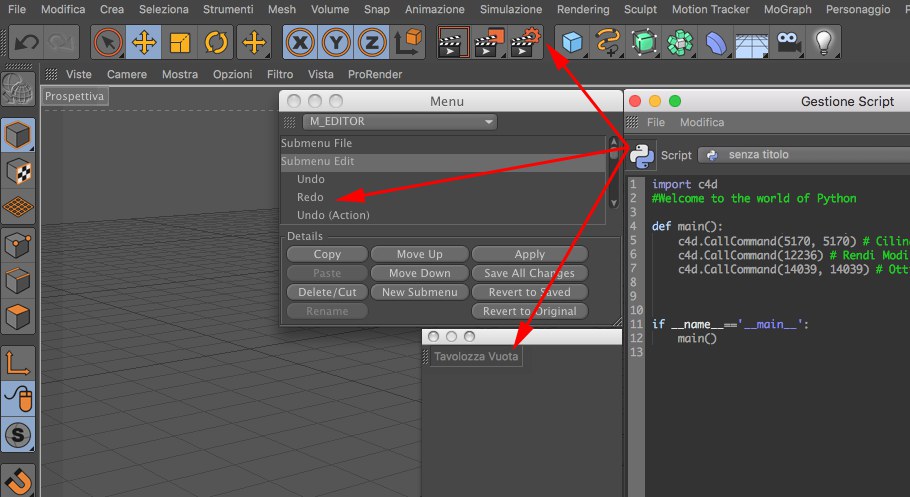This screenshot has width=910, height=497.
Task: Click the Menu window grip handle
Action: (x=289, y=122)
